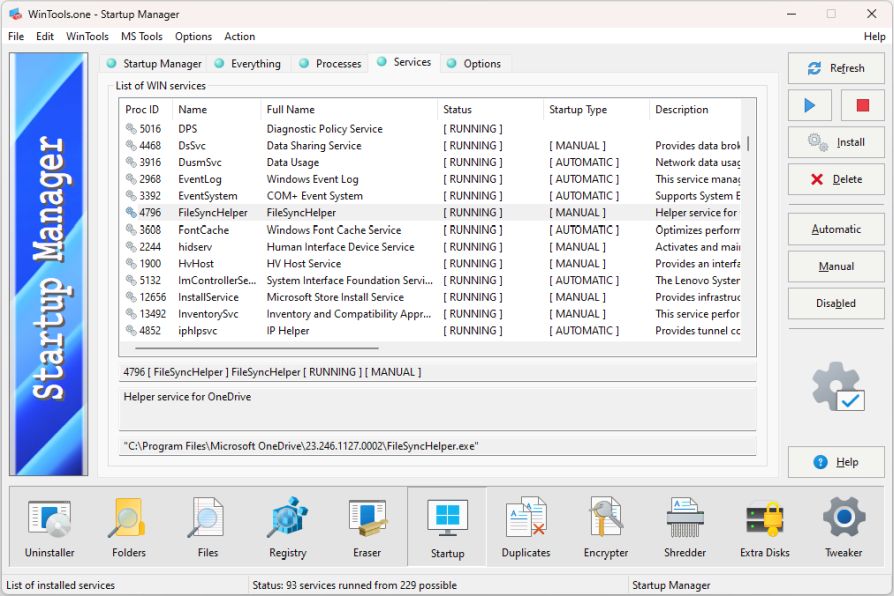Image resolution: width=894 pixels, height=596 pixels.
Task: Open the Edit menu
Action: point(44,37)
